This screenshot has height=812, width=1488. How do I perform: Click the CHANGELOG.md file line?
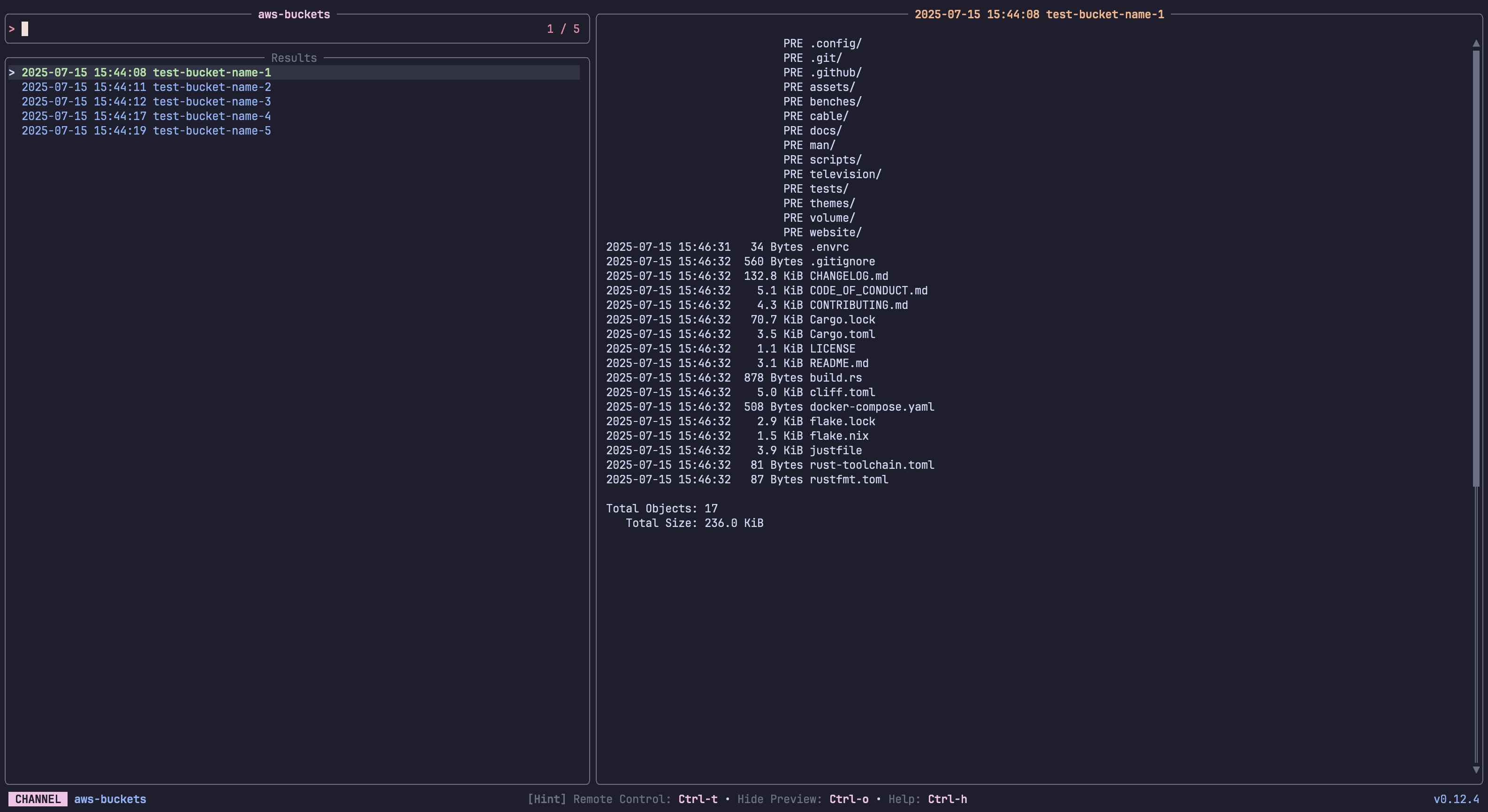747,276
